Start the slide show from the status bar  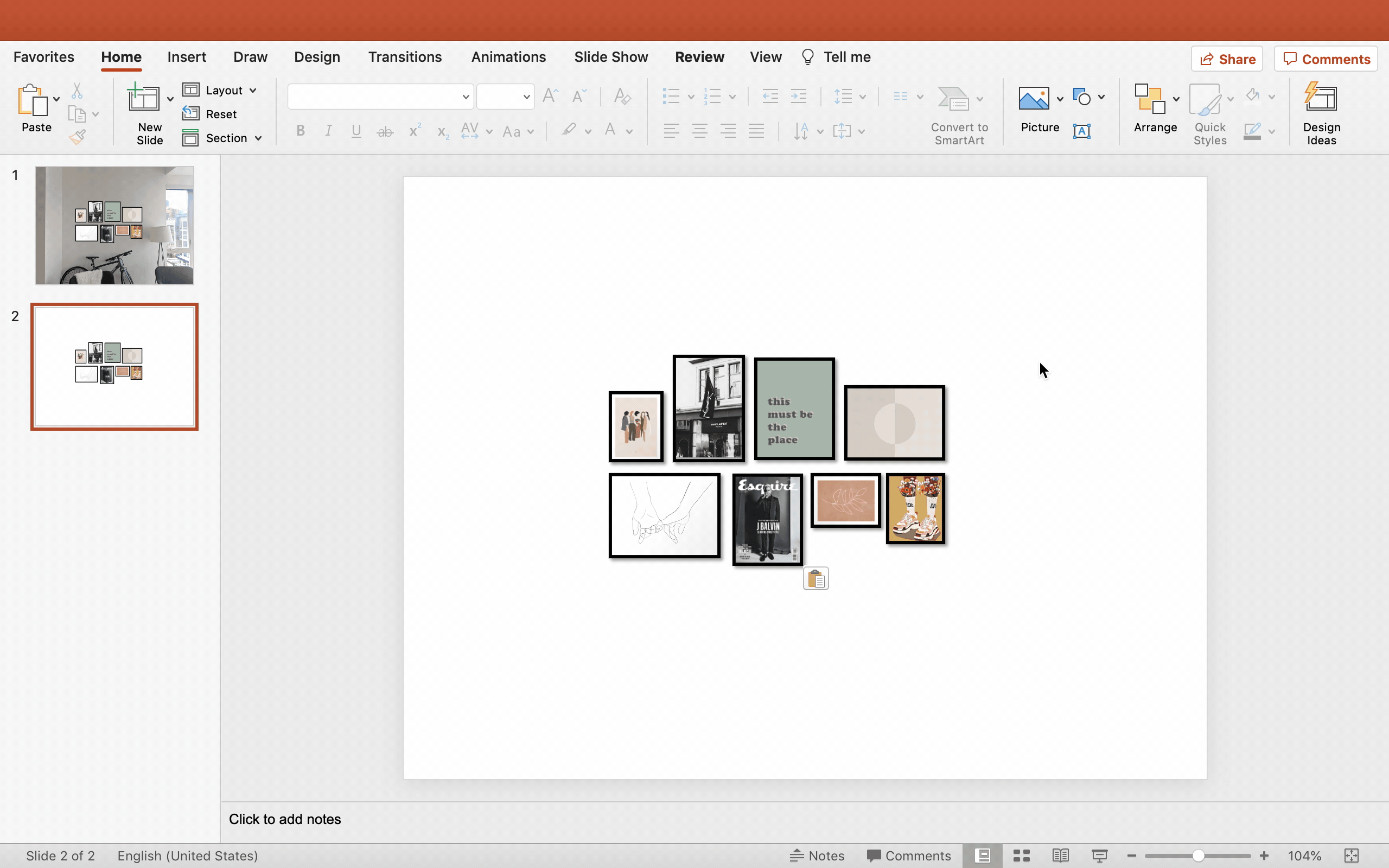pos(1099,856)
